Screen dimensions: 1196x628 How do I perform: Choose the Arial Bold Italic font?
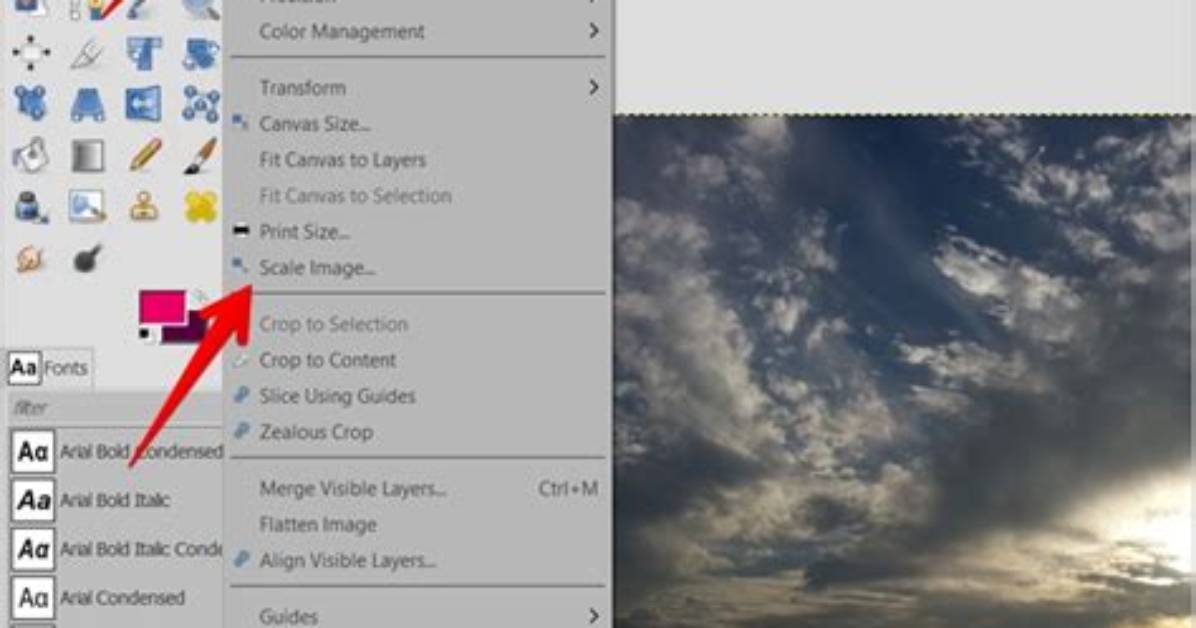(x=117, y=500)
